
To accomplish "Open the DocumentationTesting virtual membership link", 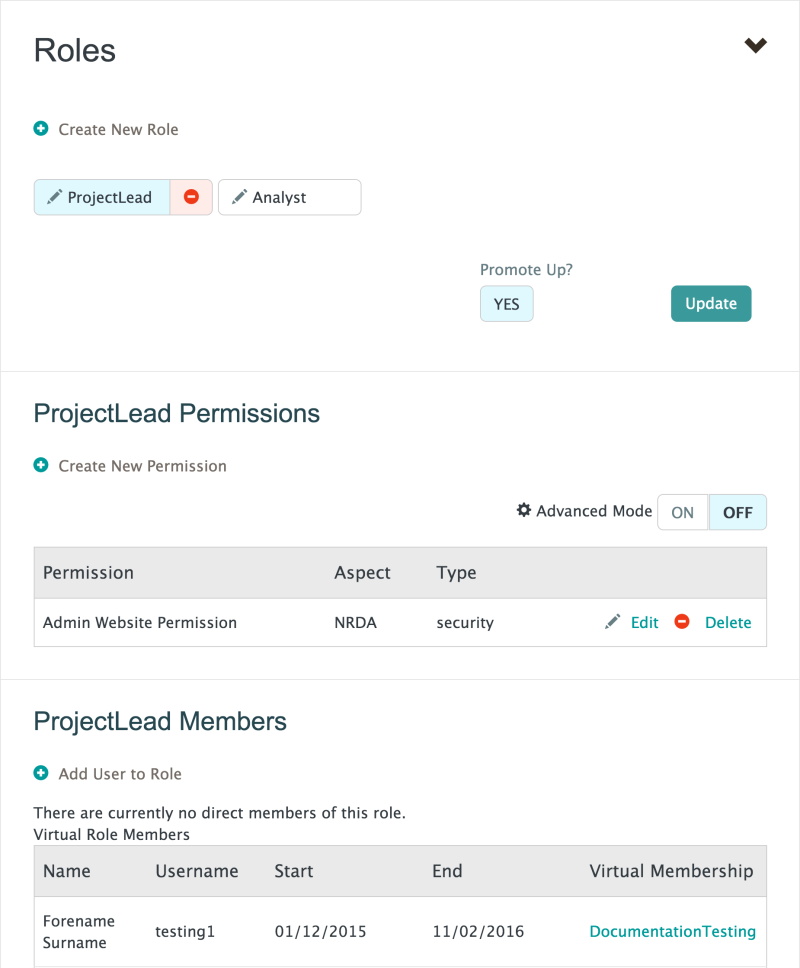I will click(x=672, y=931).
